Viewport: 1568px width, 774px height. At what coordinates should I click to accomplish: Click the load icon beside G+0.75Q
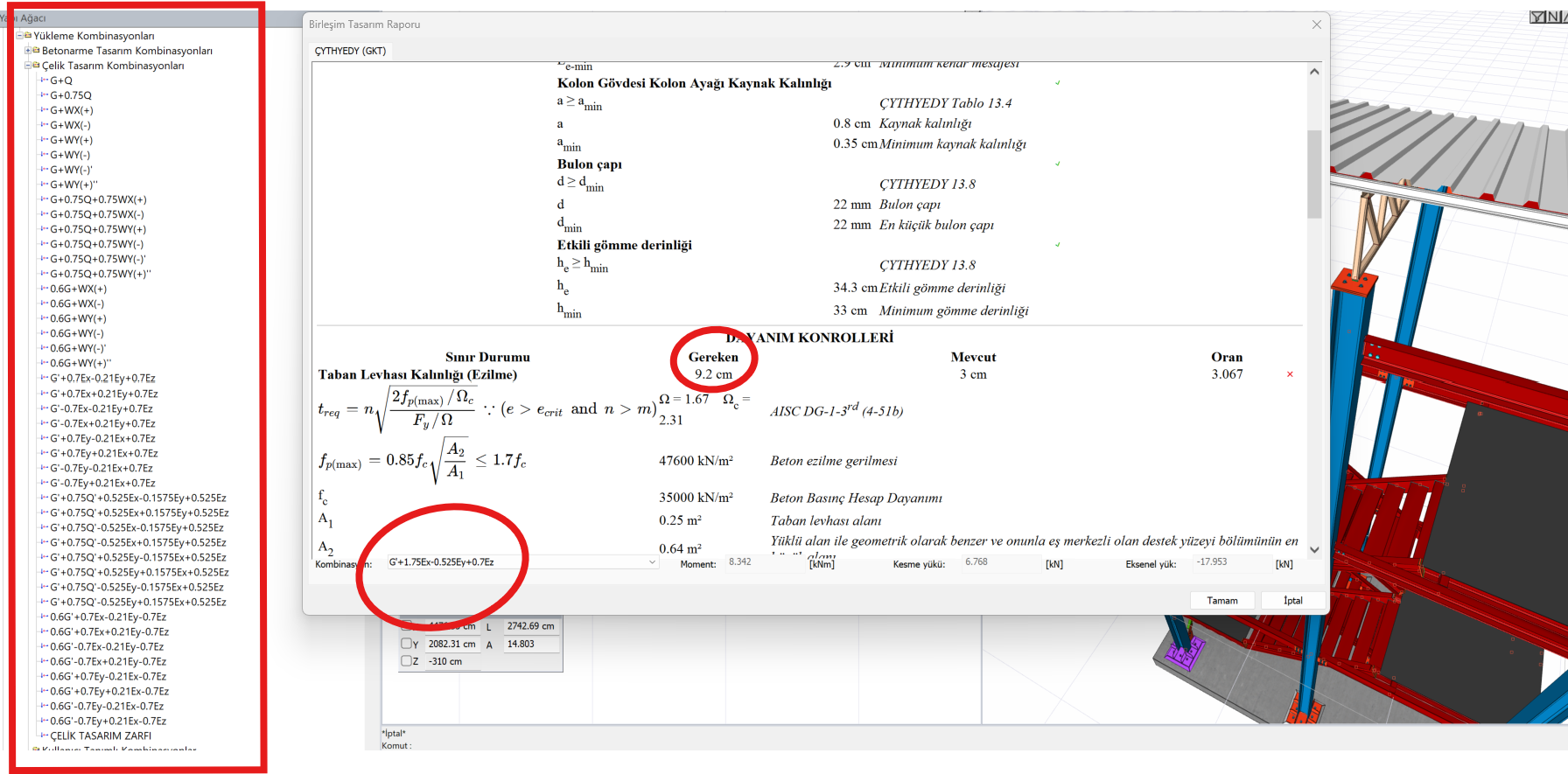point(44,95)
